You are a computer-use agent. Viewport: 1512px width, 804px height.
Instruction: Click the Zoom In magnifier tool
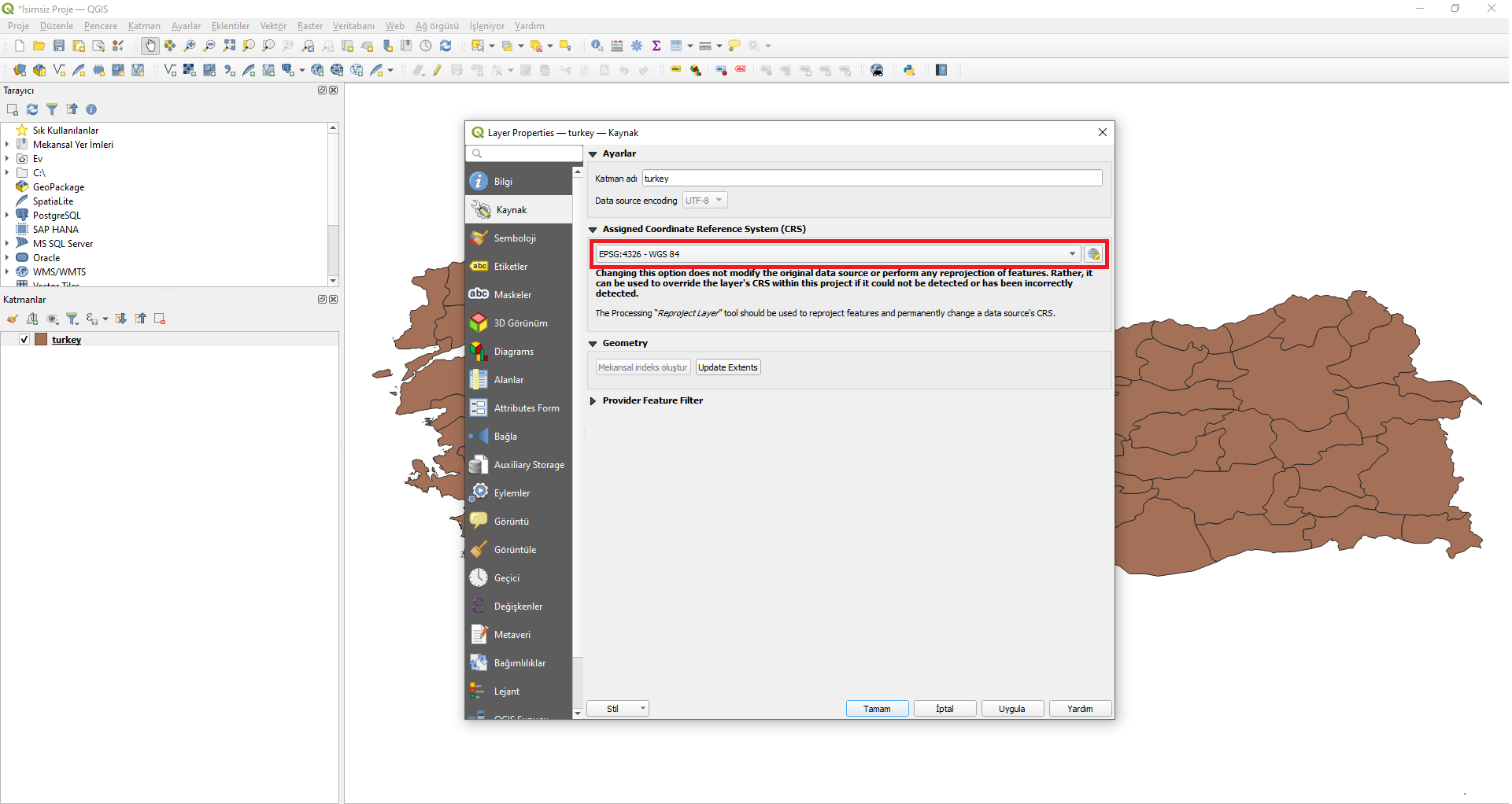[190, 46]
